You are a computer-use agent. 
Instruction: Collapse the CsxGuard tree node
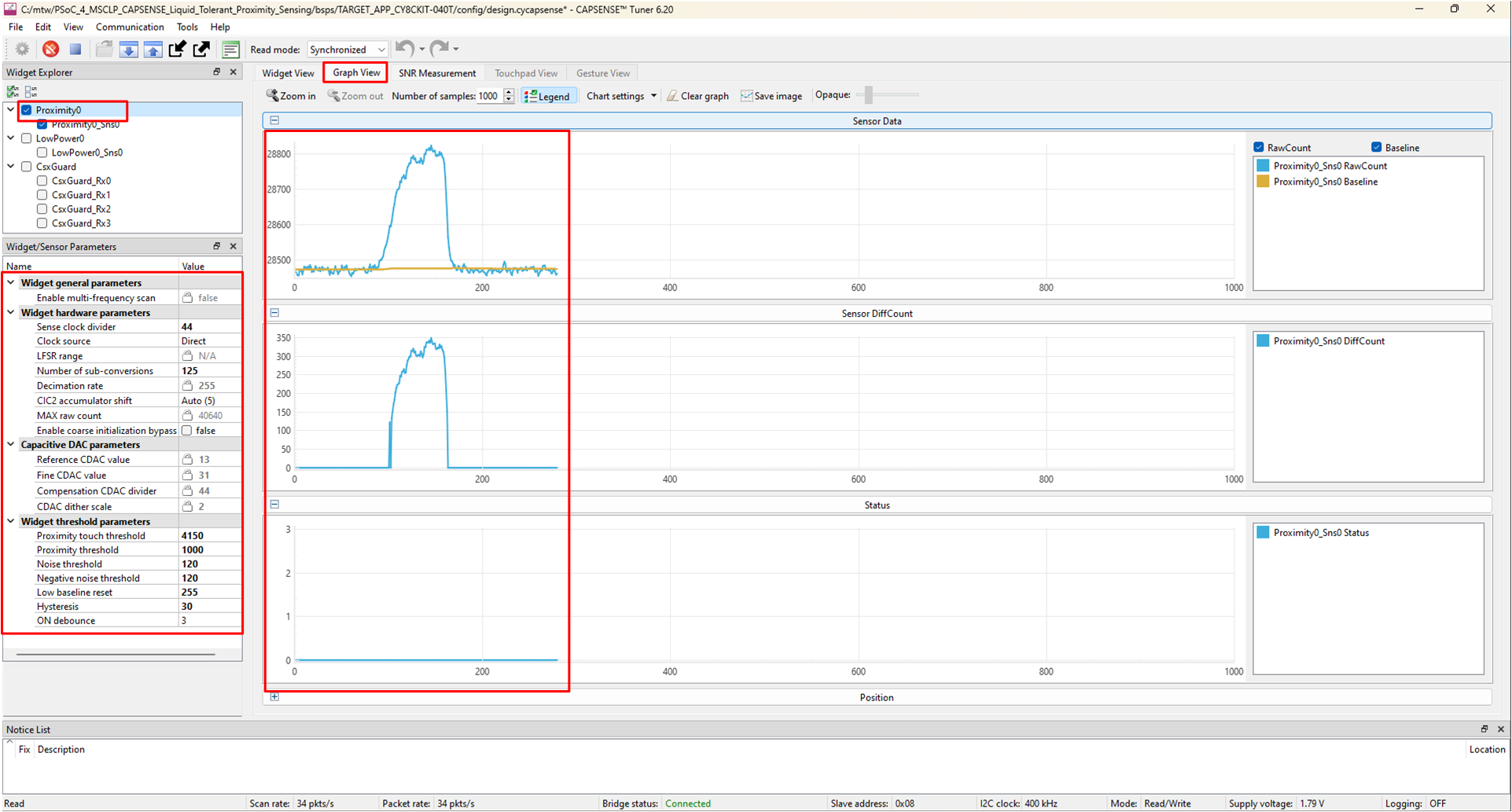[x=11, y=167]
